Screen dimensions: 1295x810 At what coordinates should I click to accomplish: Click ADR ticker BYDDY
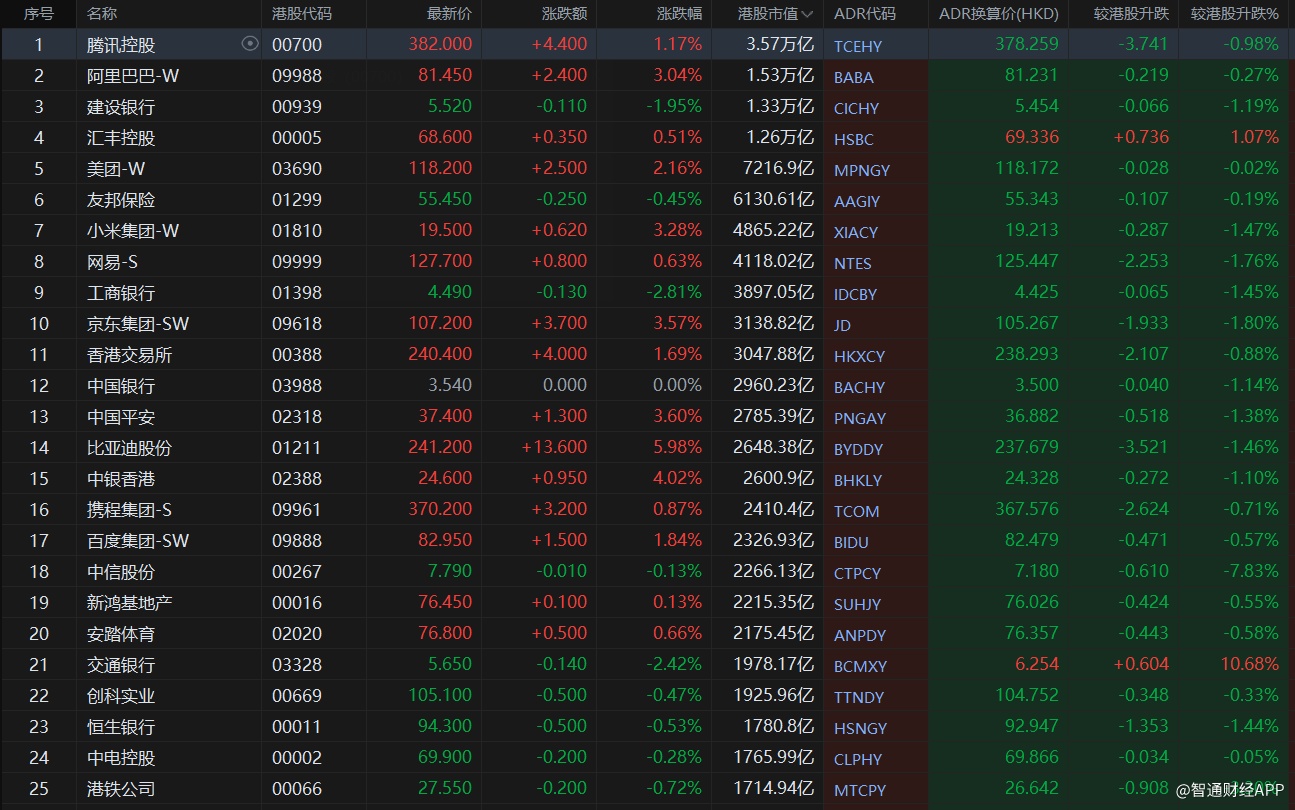(x=858, y=449)
